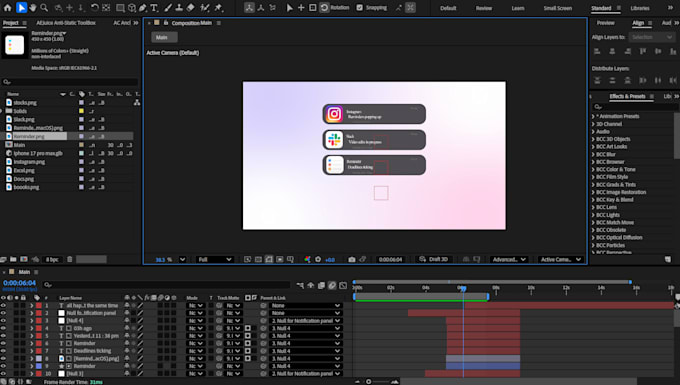Take a snapshot with camera icon

352,259
